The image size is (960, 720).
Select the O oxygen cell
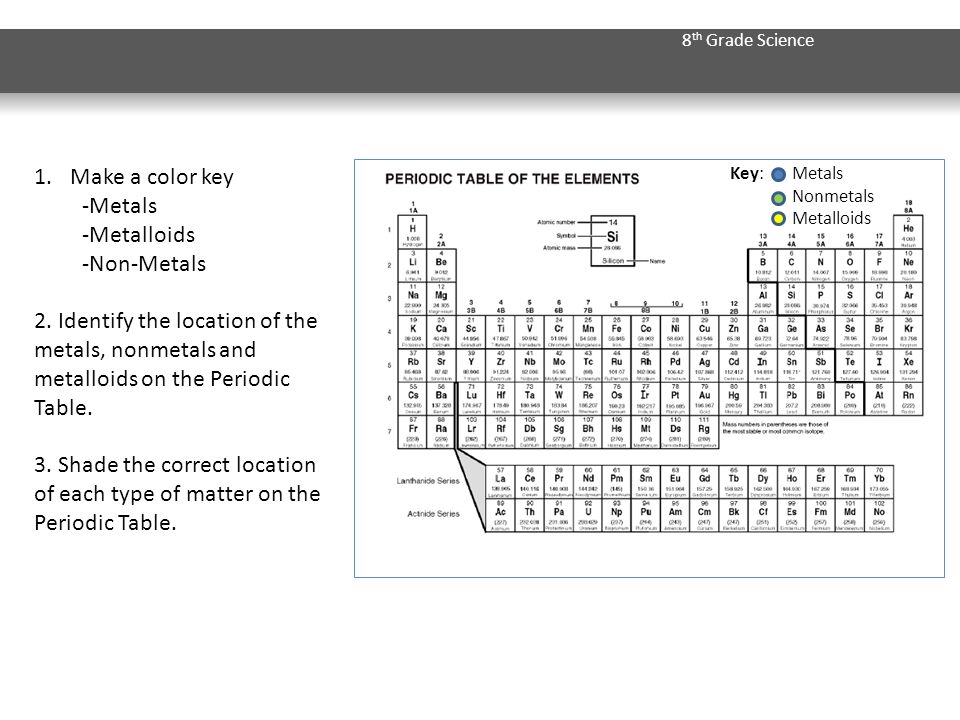[x=850, y=265]
